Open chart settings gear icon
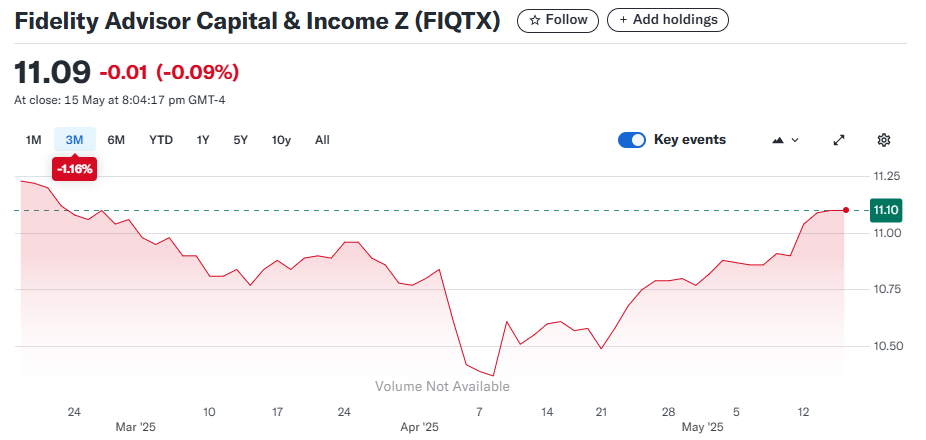This screenshot has width=926, height=440. click(883, 140)
